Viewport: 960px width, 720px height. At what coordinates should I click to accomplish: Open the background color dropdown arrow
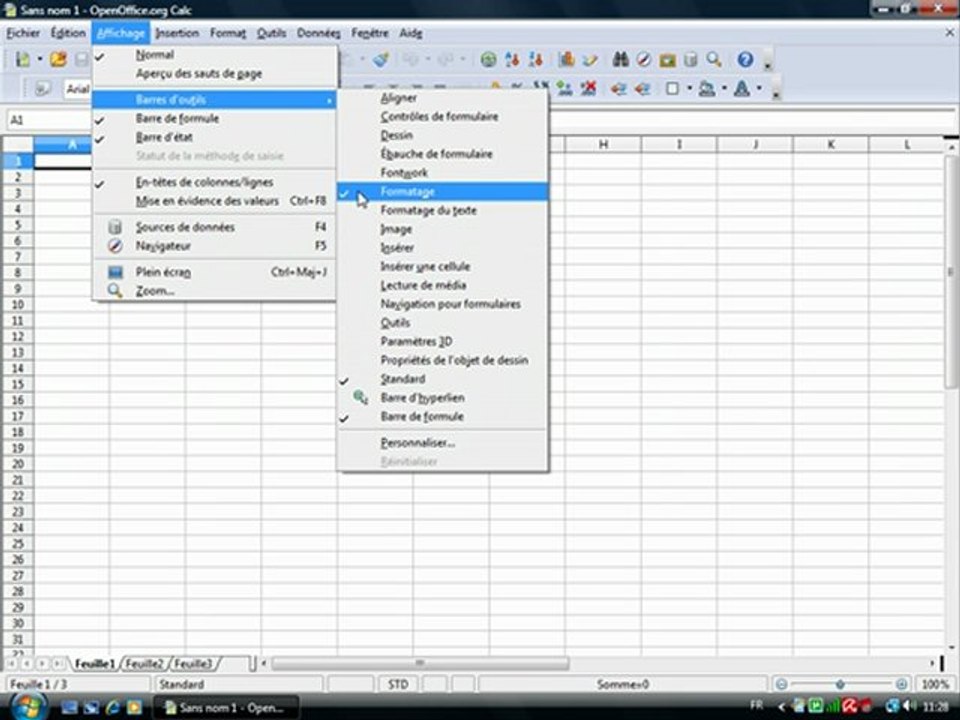click(724, 89)
